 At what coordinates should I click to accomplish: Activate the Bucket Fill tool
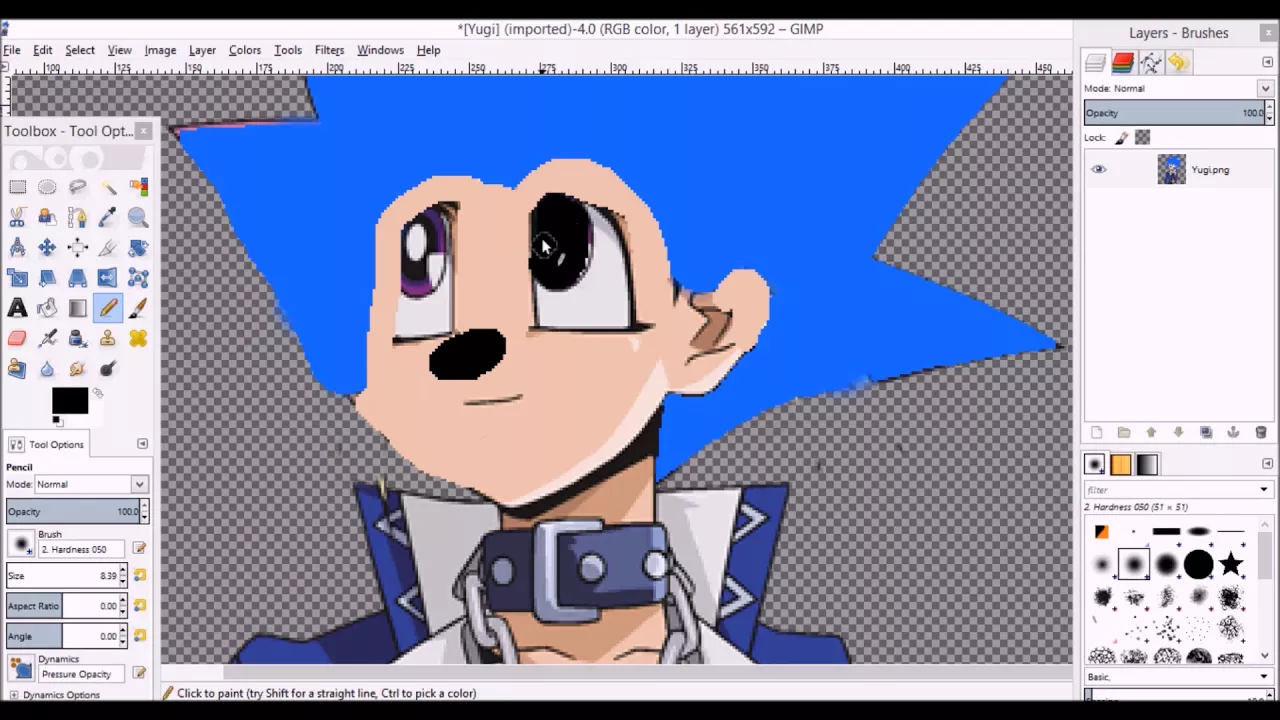click(47, 308)
